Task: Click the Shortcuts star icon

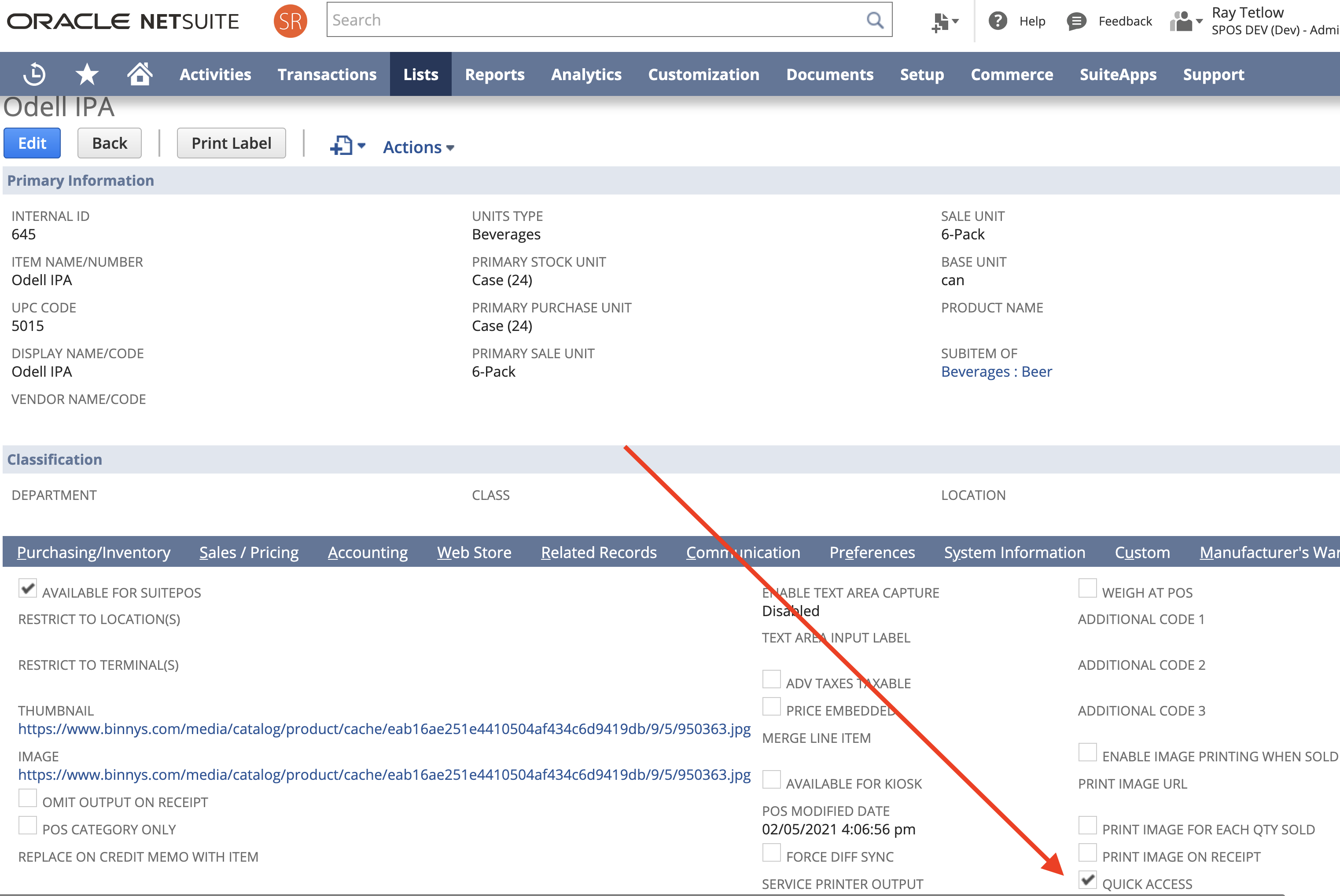Action: [x=87, y=74]
